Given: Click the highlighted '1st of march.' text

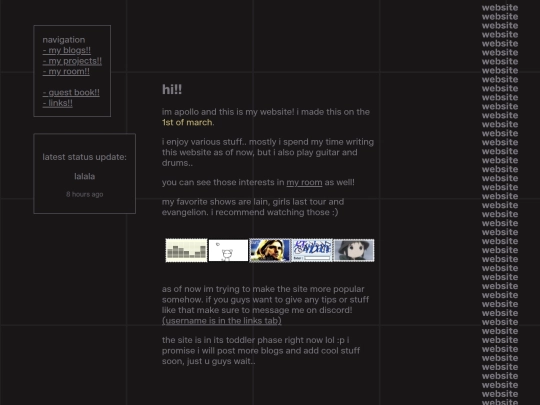Looking at the screenshot, I should [188, 123].
